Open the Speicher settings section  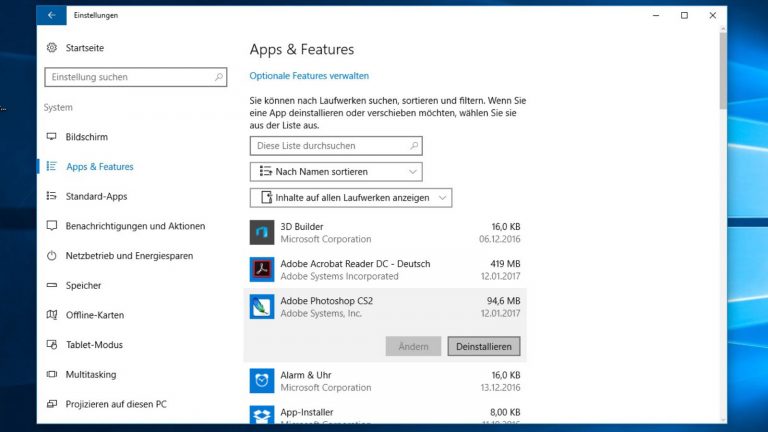point(83,286)
